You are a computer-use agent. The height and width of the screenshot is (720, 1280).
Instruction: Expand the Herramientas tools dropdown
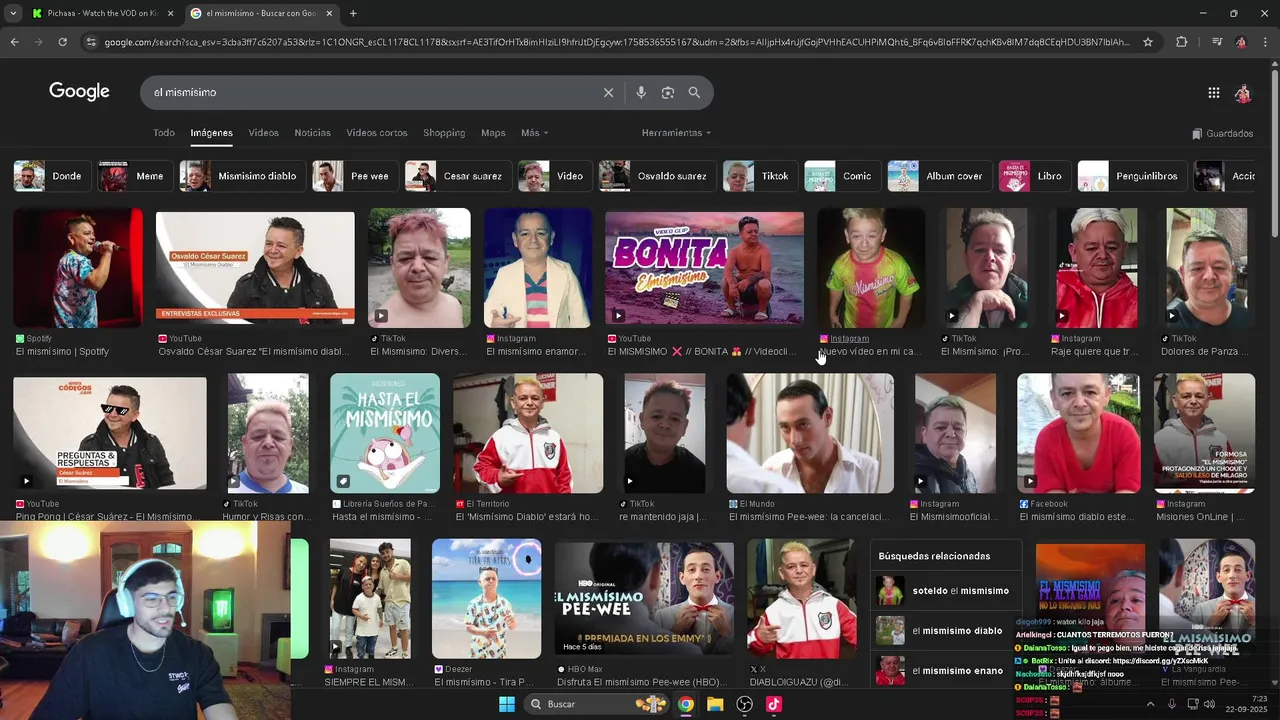click(x=676, y=133)
